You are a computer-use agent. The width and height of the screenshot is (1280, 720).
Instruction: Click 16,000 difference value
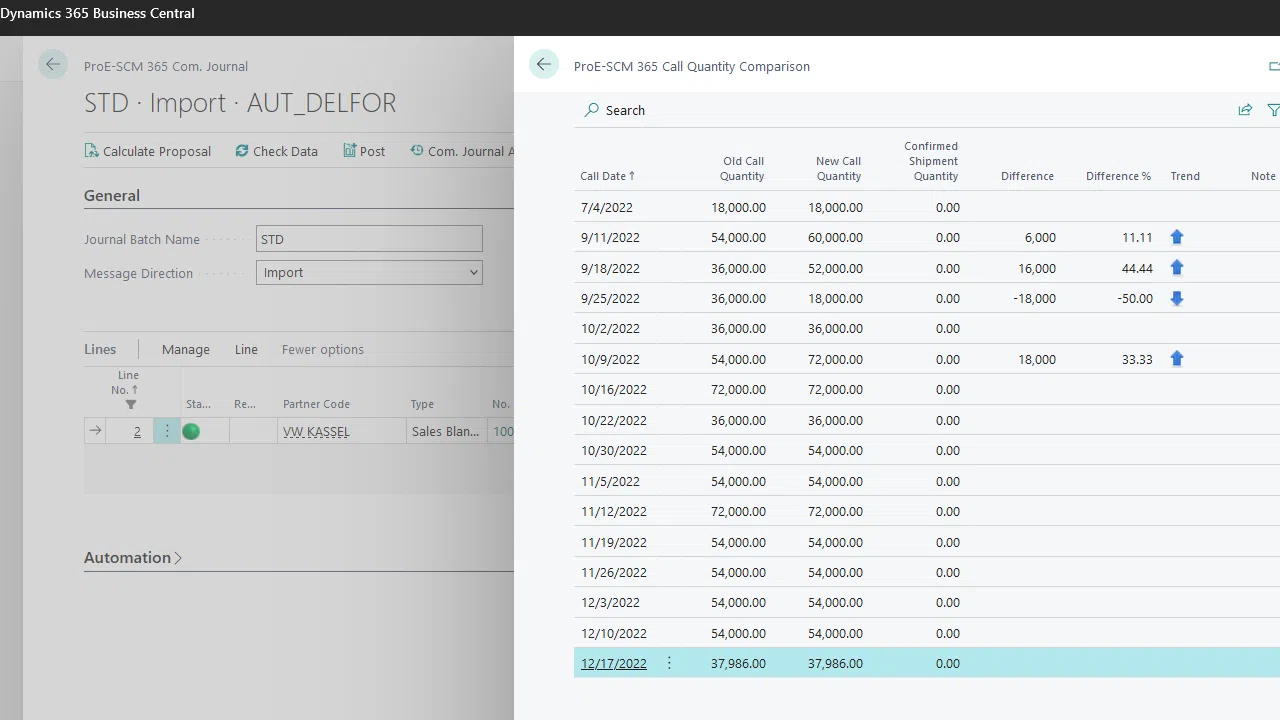1037,268
